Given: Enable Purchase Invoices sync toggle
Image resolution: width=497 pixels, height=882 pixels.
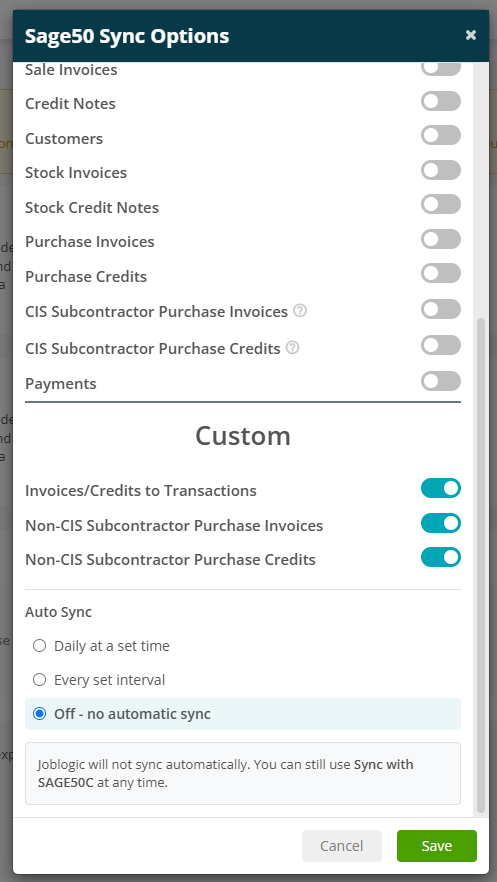Looking at the screenshot, I should pos(441,239).
